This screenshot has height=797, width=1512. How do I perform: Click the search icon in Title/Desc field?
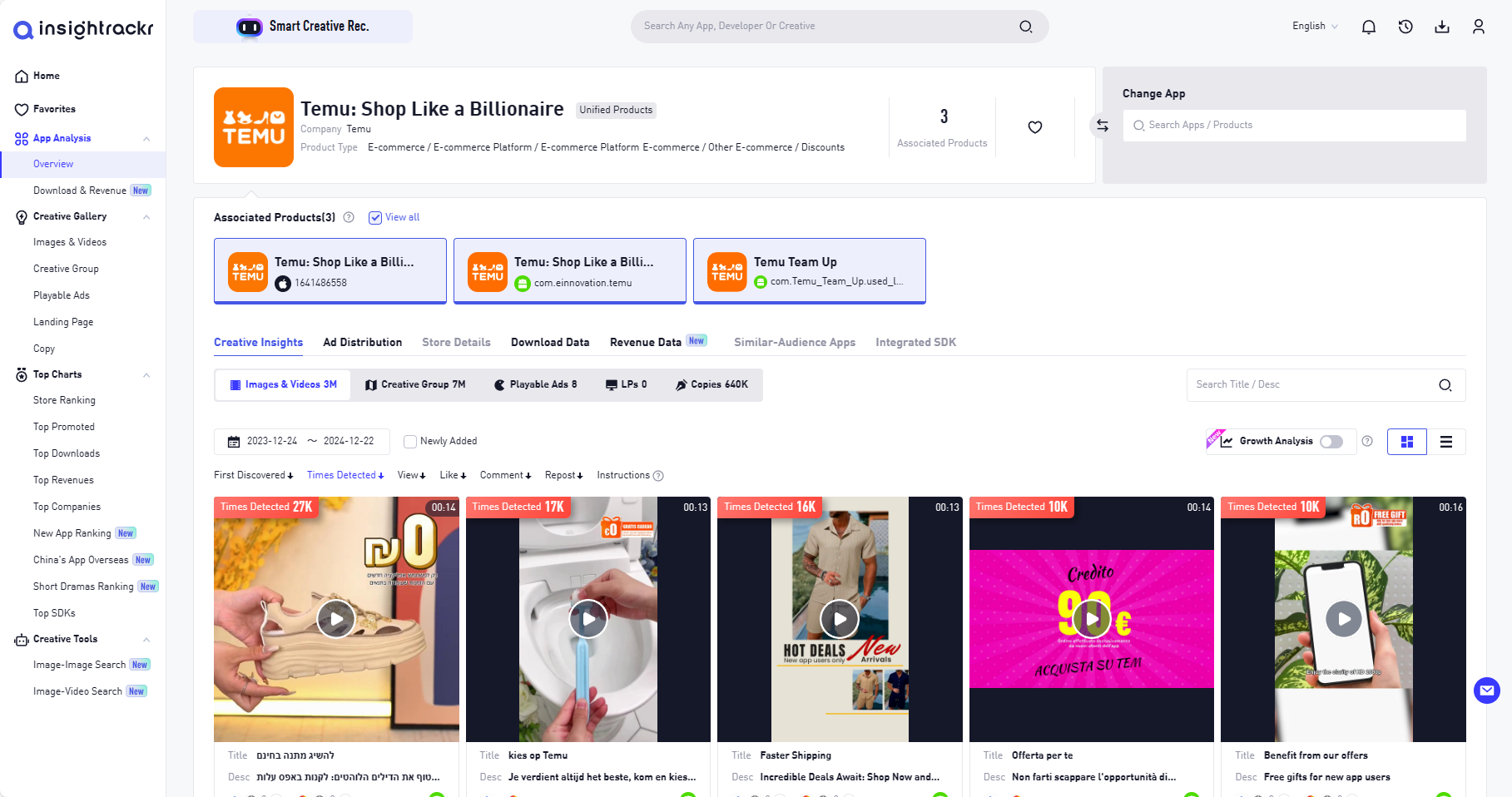pyautogui.click(x=1445, y=385)
